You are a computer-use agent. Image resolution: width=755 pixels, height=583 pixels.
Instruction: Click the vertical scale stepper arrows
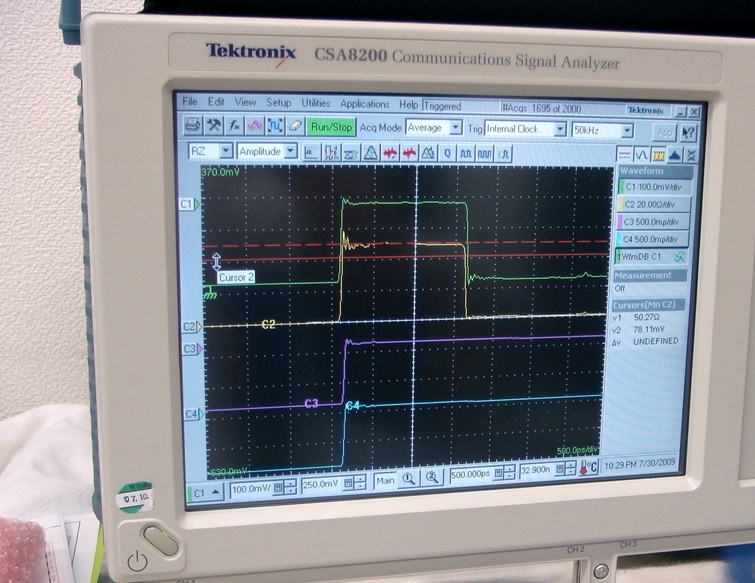coord(290,488)
